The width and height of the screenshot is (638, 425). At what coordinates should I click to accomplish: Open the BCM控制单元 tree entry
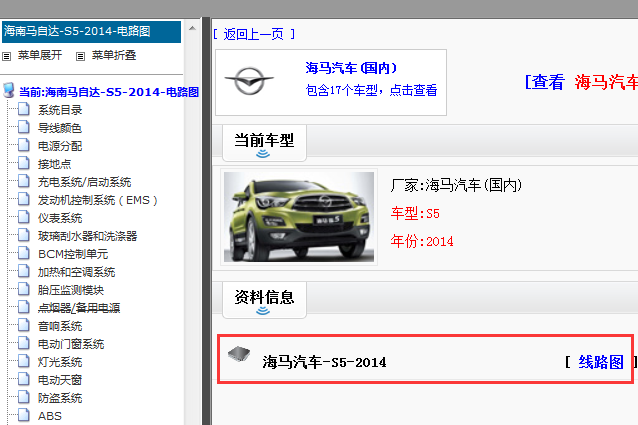[x=73, y=254]
